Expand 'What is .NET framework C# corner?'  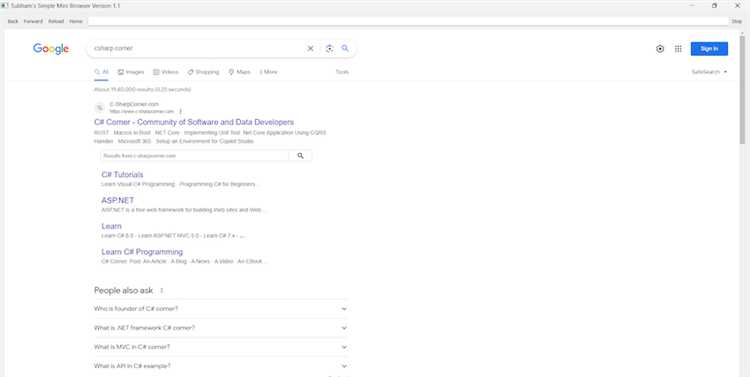(x=221, y=328)
